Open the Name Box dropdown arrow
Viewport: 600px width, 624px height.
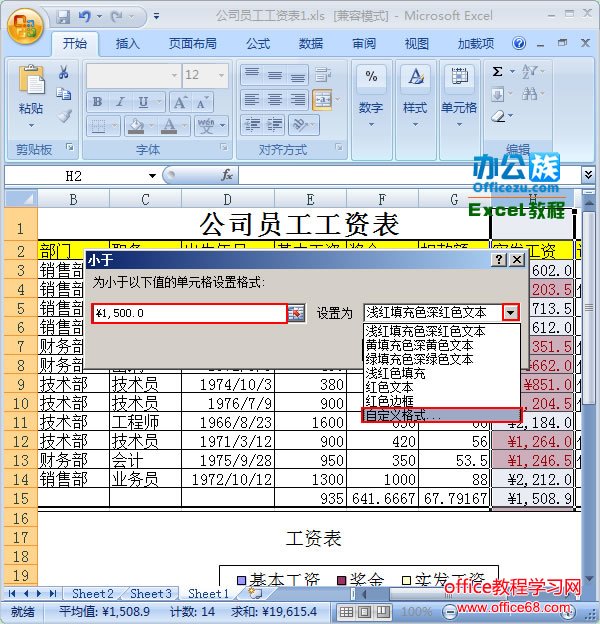[152, 176]
